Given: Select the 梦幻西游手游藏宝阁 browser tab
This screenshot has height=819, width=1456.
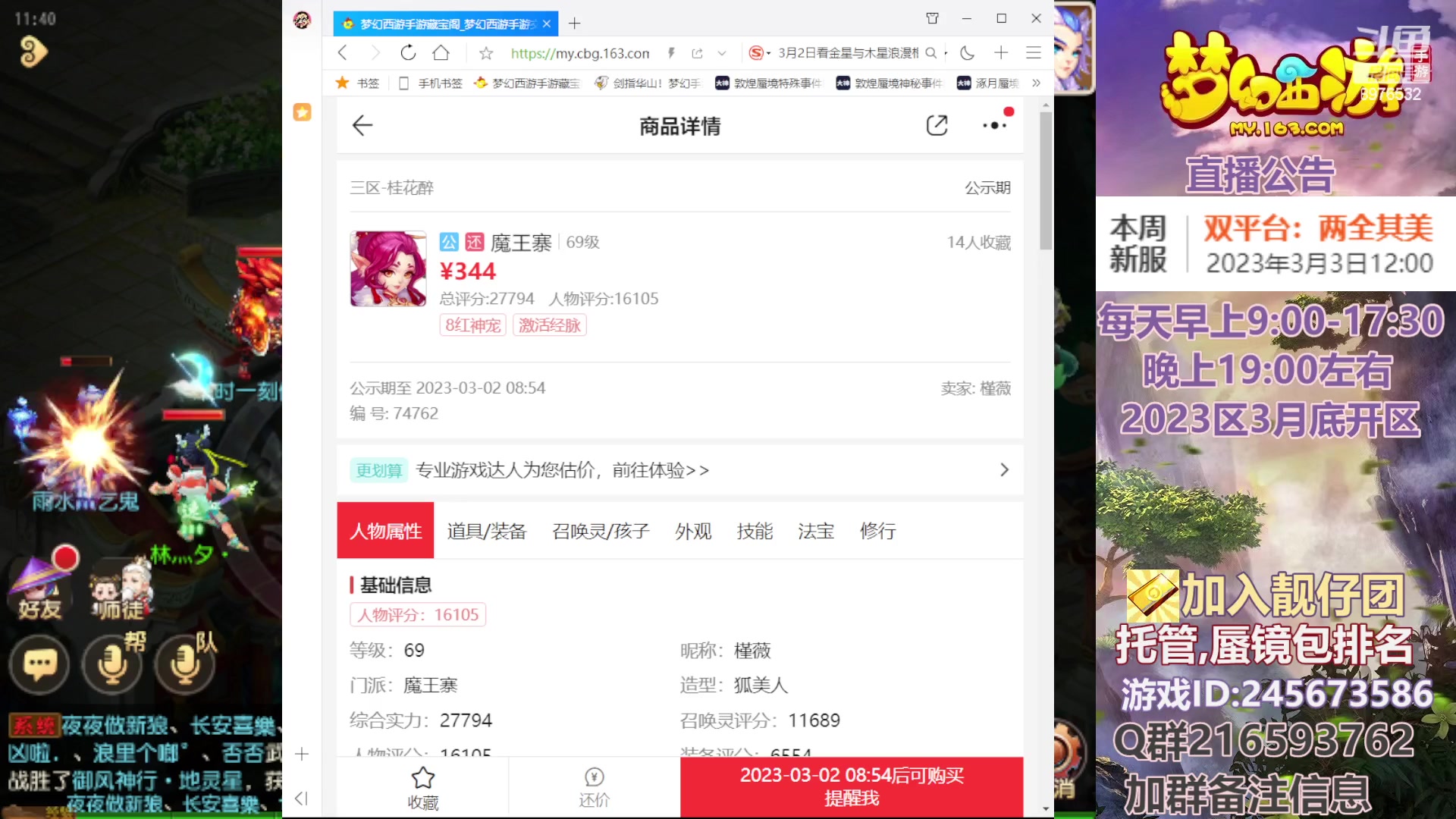Looking at the screenshot, I should [x=446, y=24].
